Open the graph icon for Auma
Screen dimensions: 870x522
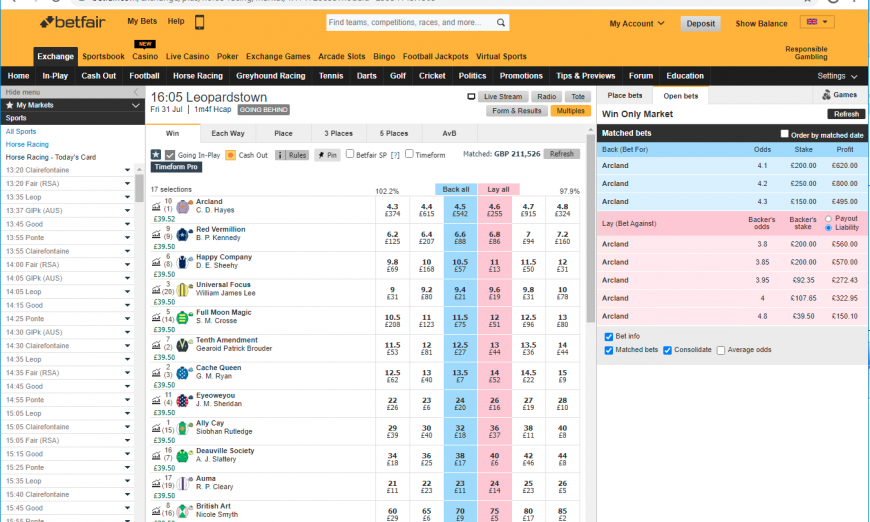click(x=156, y=484)
